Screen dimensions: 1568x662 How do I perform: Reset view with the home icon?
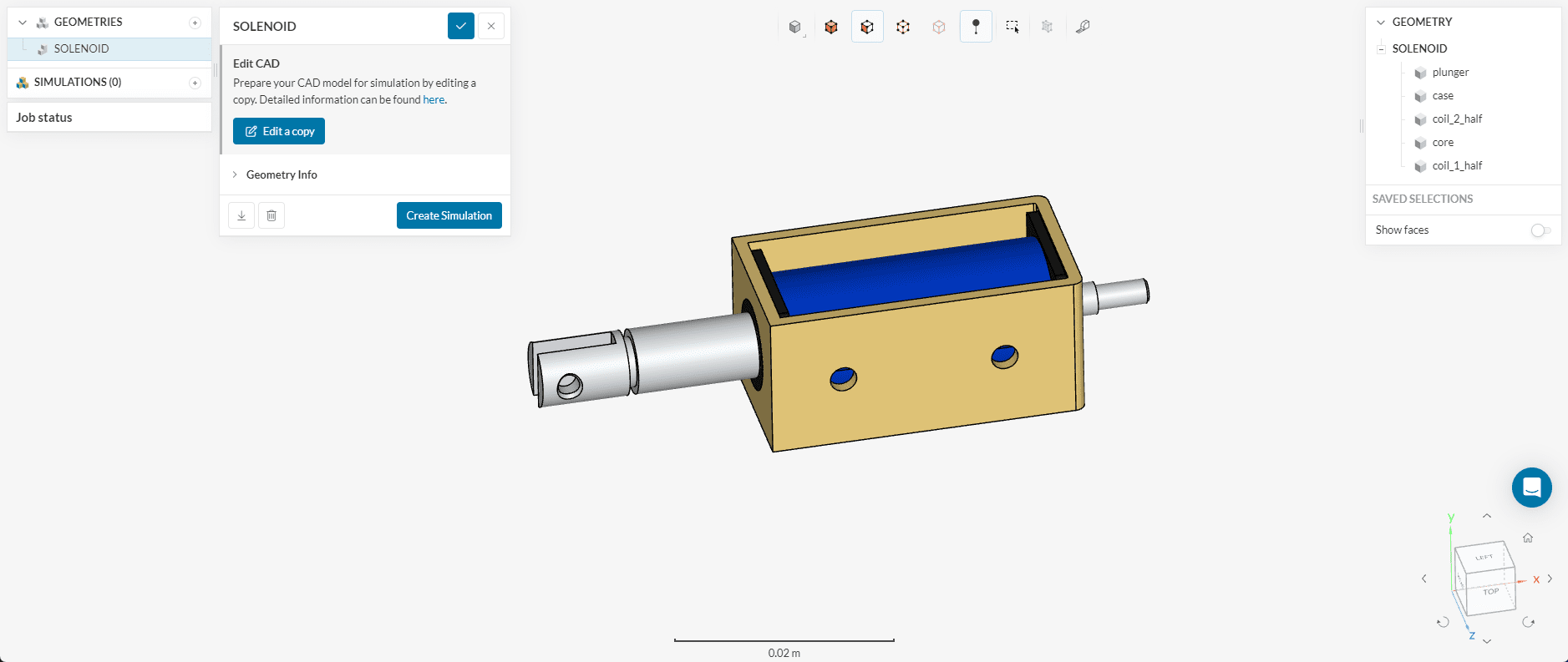point(1528,538)
